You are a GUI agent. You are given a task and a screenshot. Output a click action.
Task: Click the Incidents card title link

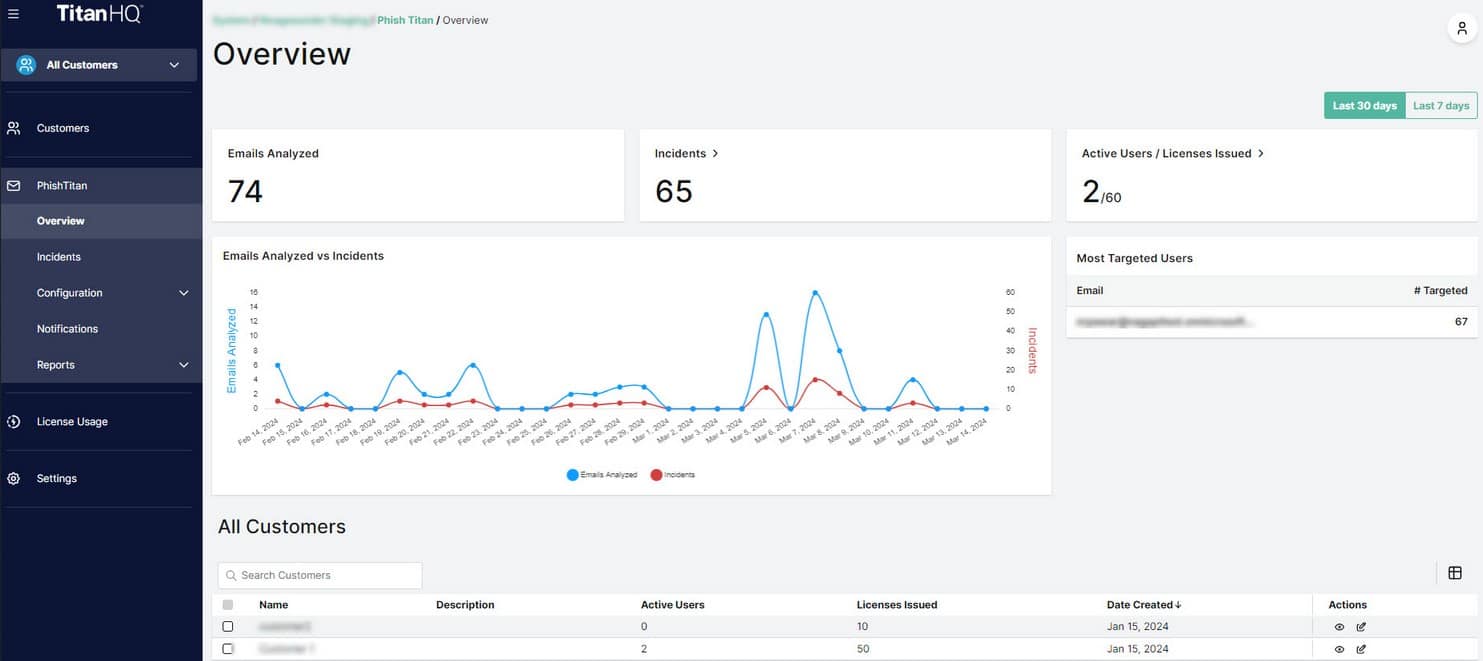[680, 154]
